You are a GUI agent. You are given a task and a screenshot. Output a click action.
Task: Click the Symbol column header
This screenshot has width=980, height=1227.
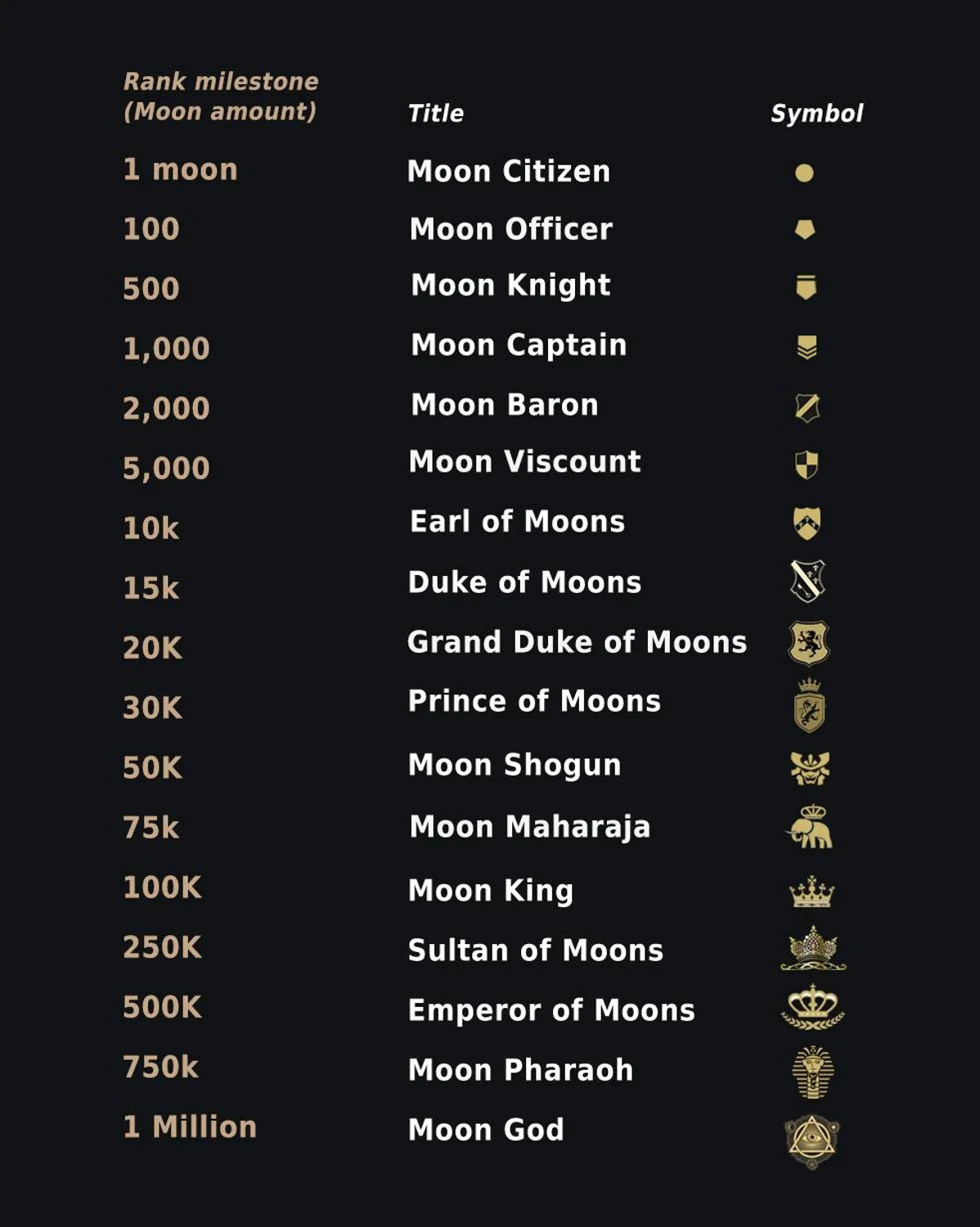tap(816, 114)
